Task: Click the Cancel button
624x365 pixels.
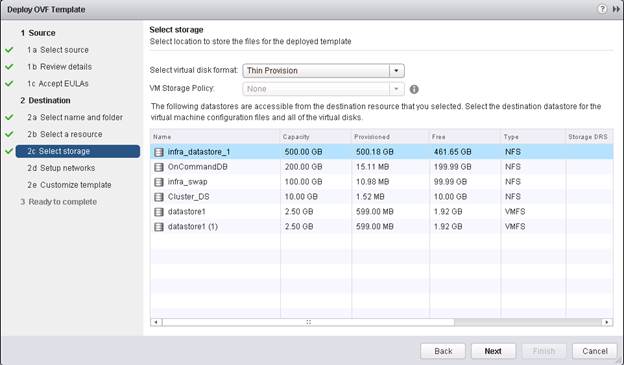Action: [x=595, y=351]
